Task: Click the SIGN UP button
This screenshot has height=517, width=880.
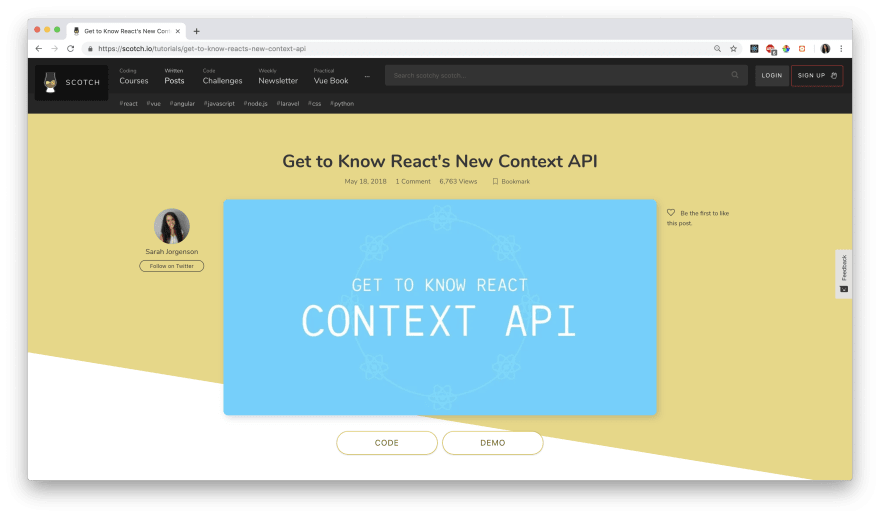Action: (x=817, y=75)
